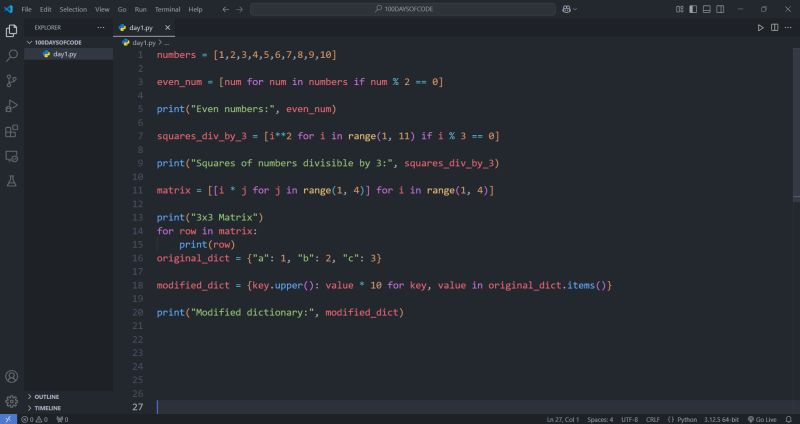Open the Run and Debug view
The height and width of the screenshot is (424, 800).
click(x=12, y=106)
